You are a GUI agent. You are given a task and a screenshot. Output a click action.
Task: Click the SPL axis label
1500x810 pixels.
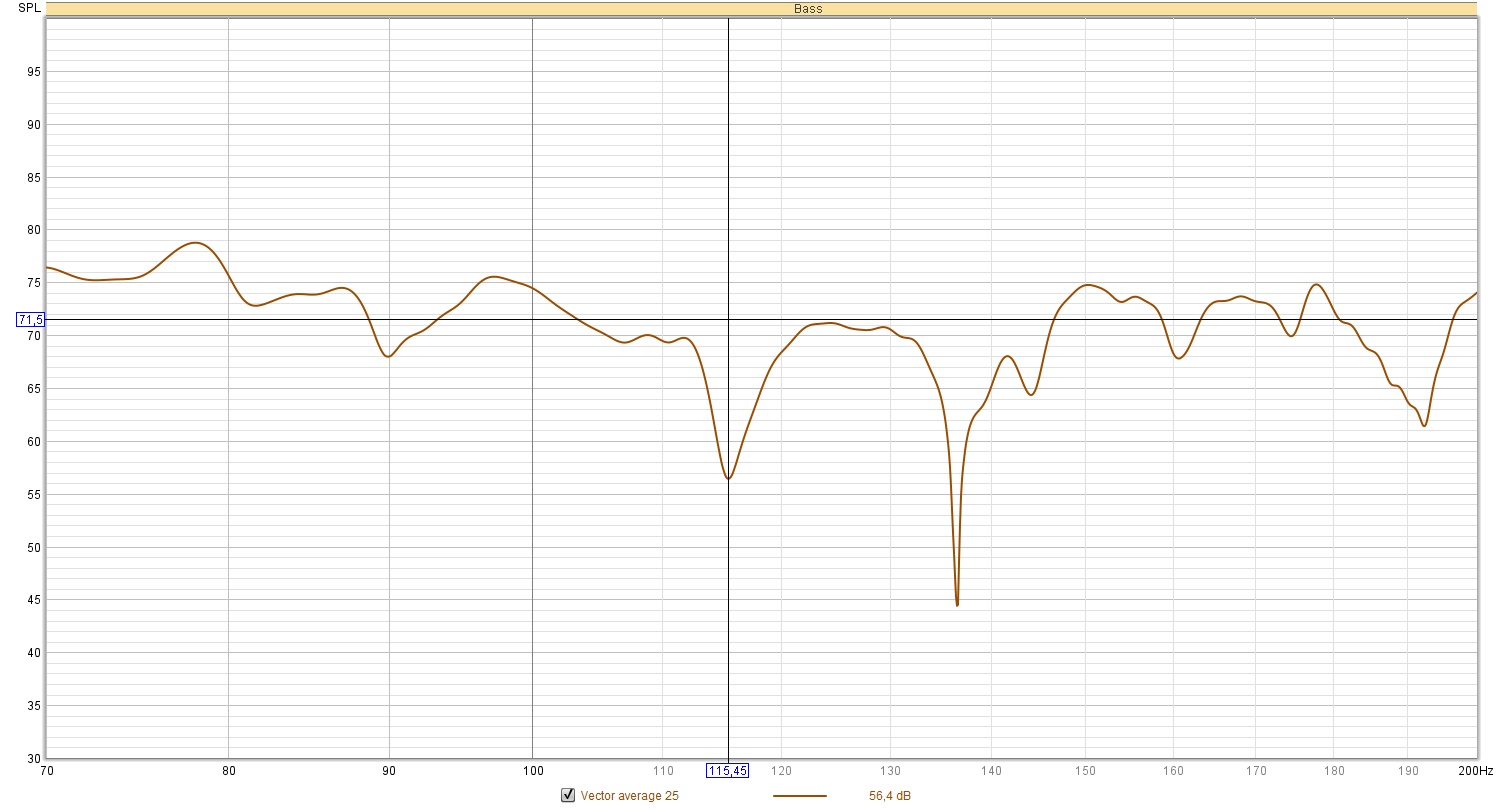pos(30,8)
